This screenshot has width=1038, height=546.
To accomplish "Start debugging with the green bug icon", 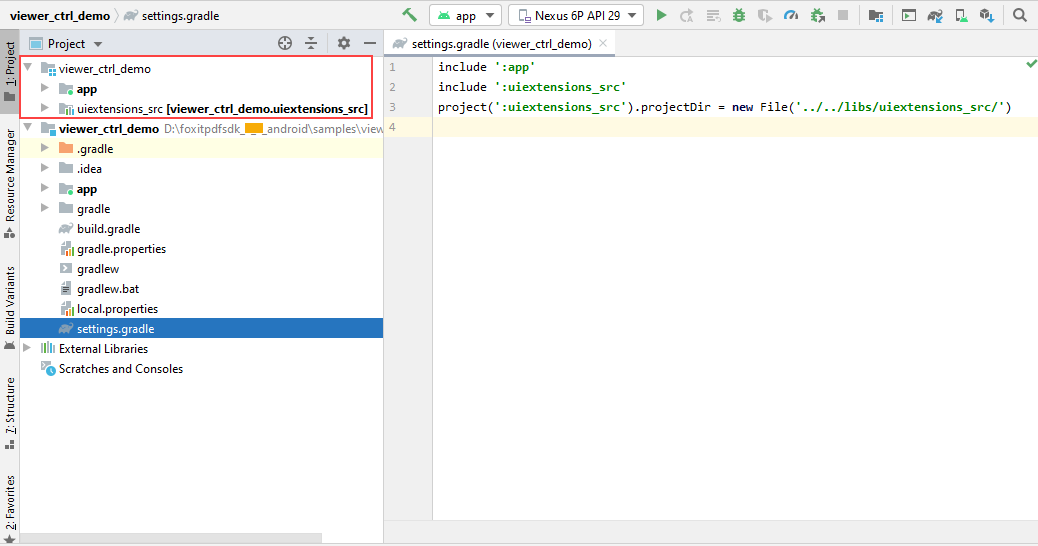I will pyautogui.click(x=738, y=15).
